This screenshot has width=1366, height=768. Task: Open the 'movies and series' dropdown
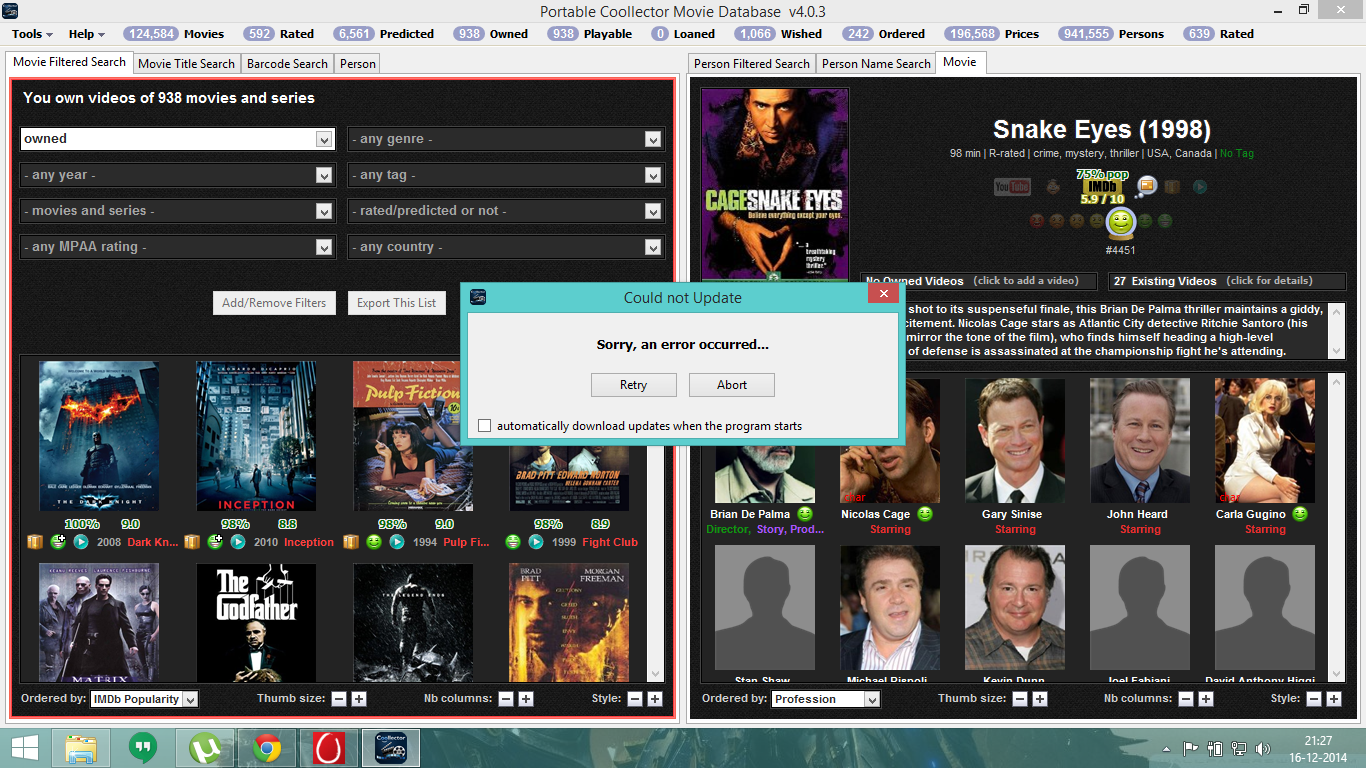(x=177, y=211)
